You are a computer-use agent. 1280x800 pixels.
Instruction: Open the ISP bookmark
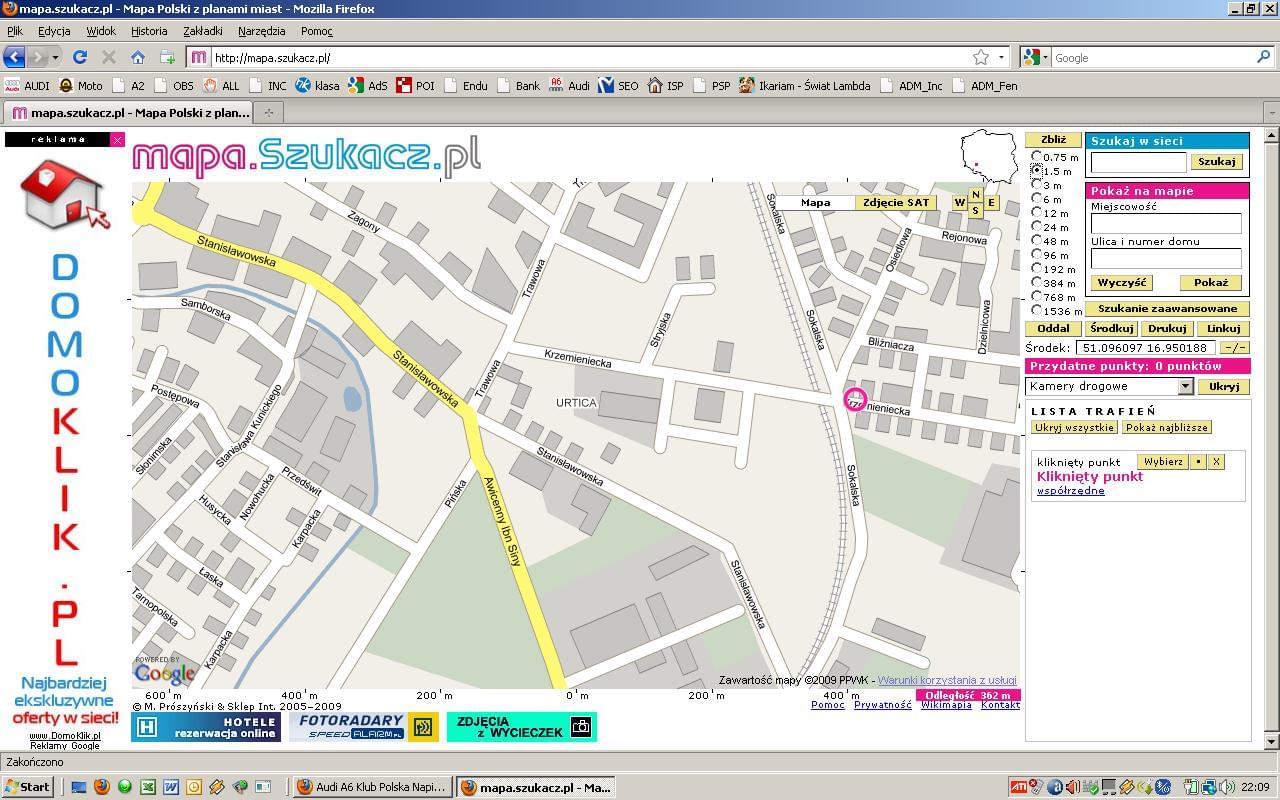(666, 86)
